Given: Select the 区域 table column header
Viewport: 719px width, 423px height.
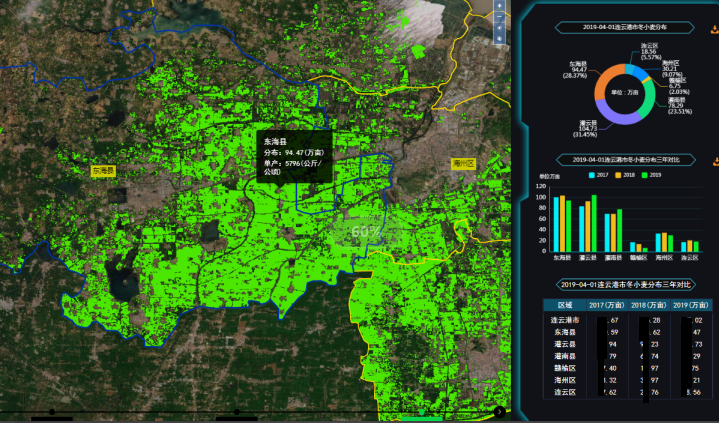Looking at the screenshot, I should pos(564,305).
